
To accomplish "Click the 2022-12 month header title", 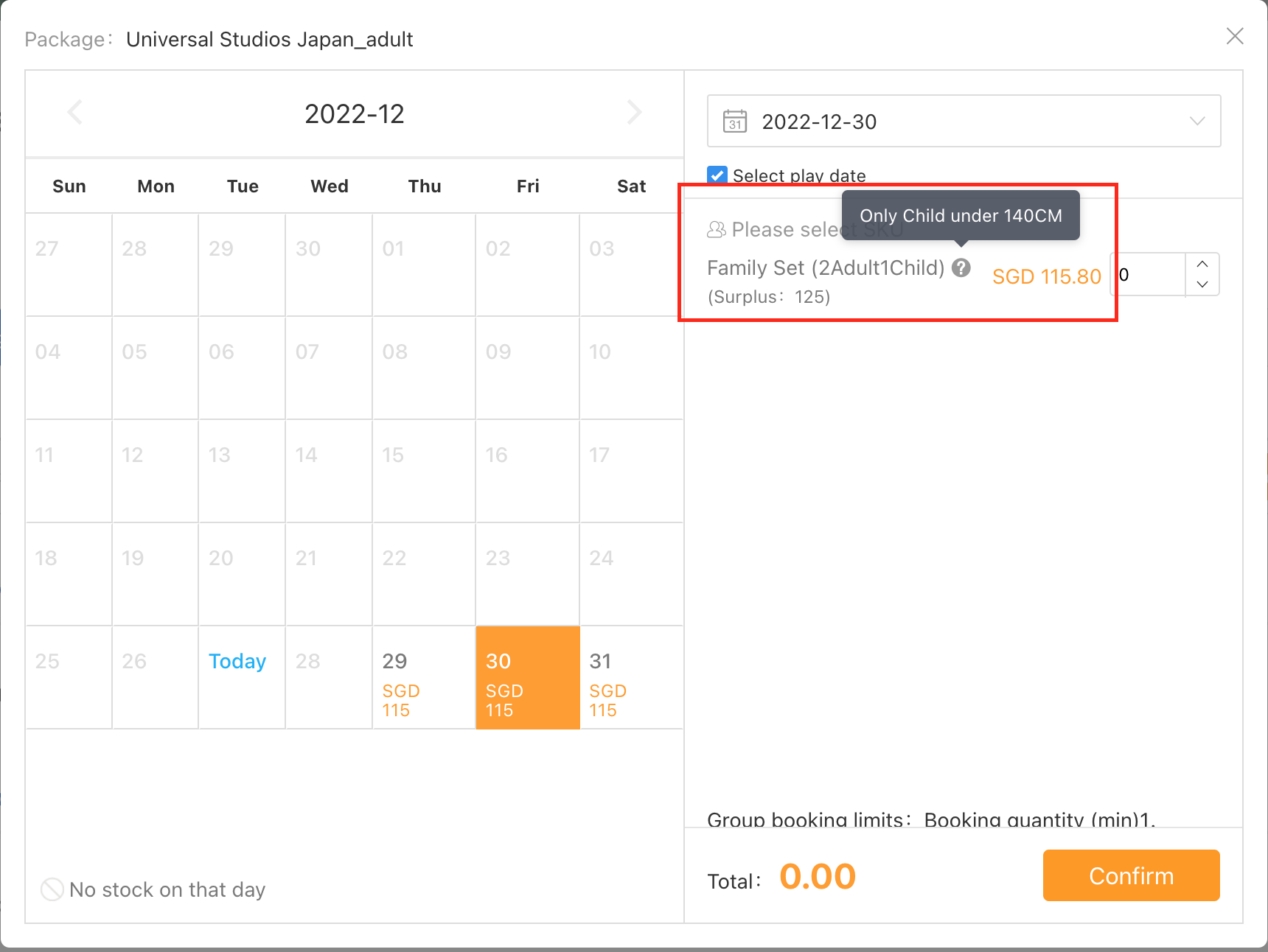I will click(355, 114).
